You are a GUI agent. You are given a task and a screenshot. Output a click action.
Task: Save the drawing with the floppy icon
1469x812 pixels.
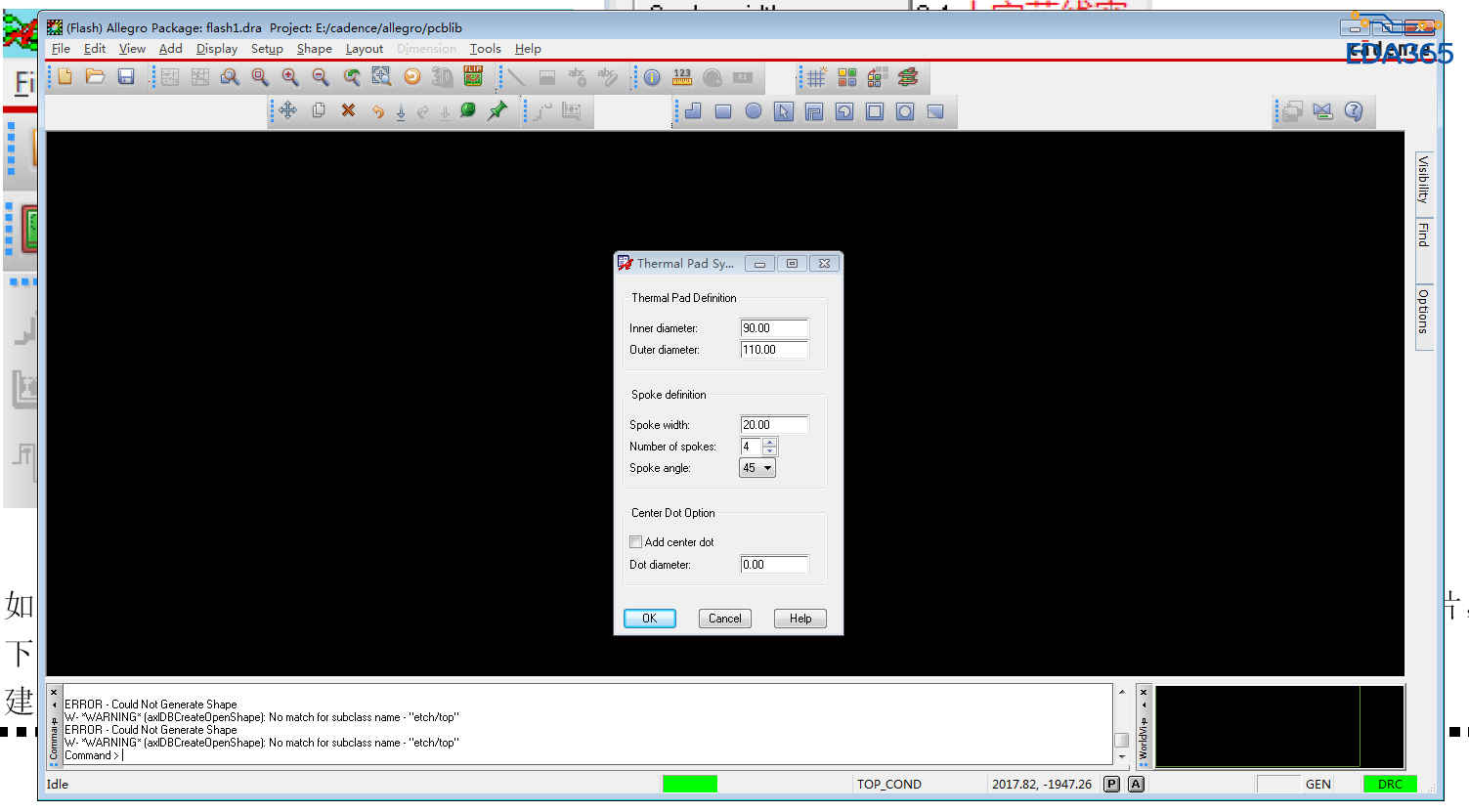(126, 77)
